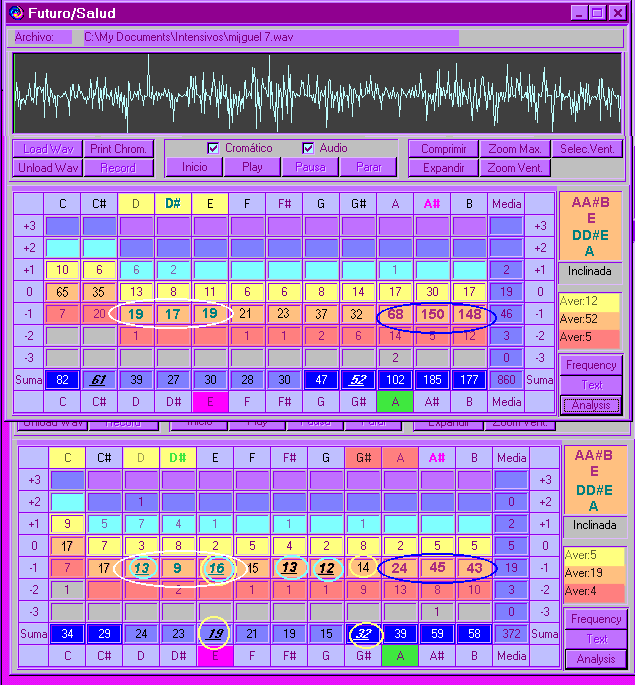The image size is (635, 685).
Task: Click the Selec.Vent. button
Action: point(590,149)
